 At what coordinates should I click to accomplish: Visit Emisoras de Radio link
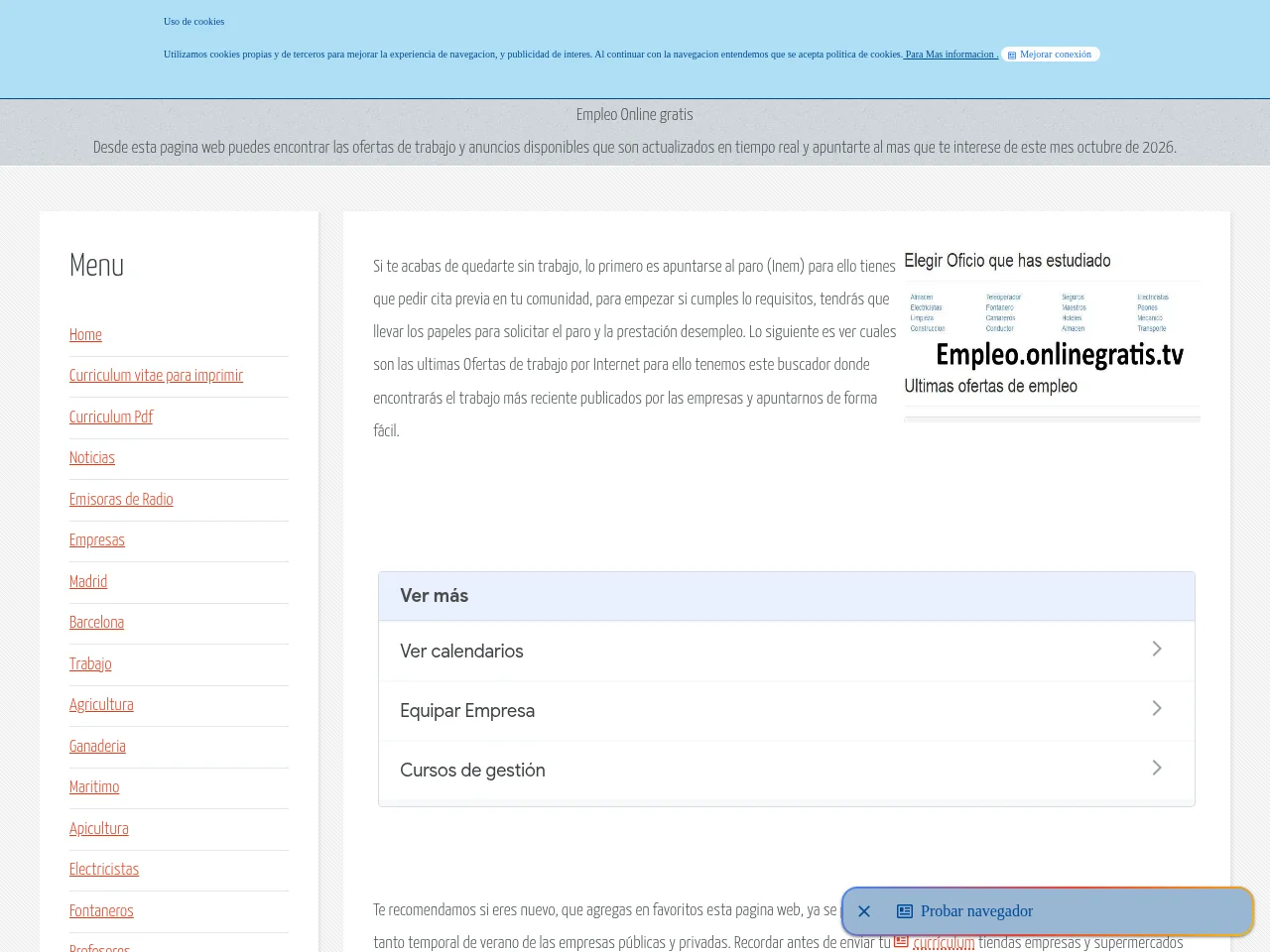(121, 500)
